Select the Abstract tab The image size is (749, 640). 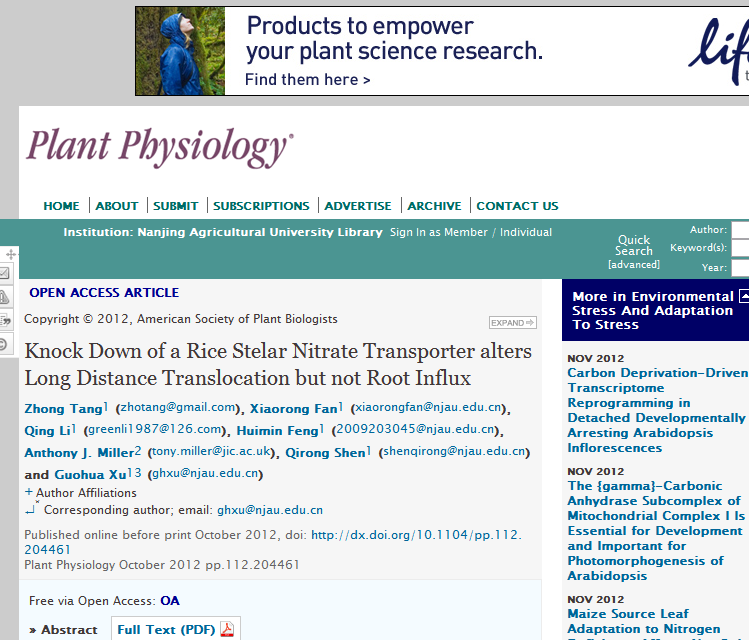pos(63,630)
